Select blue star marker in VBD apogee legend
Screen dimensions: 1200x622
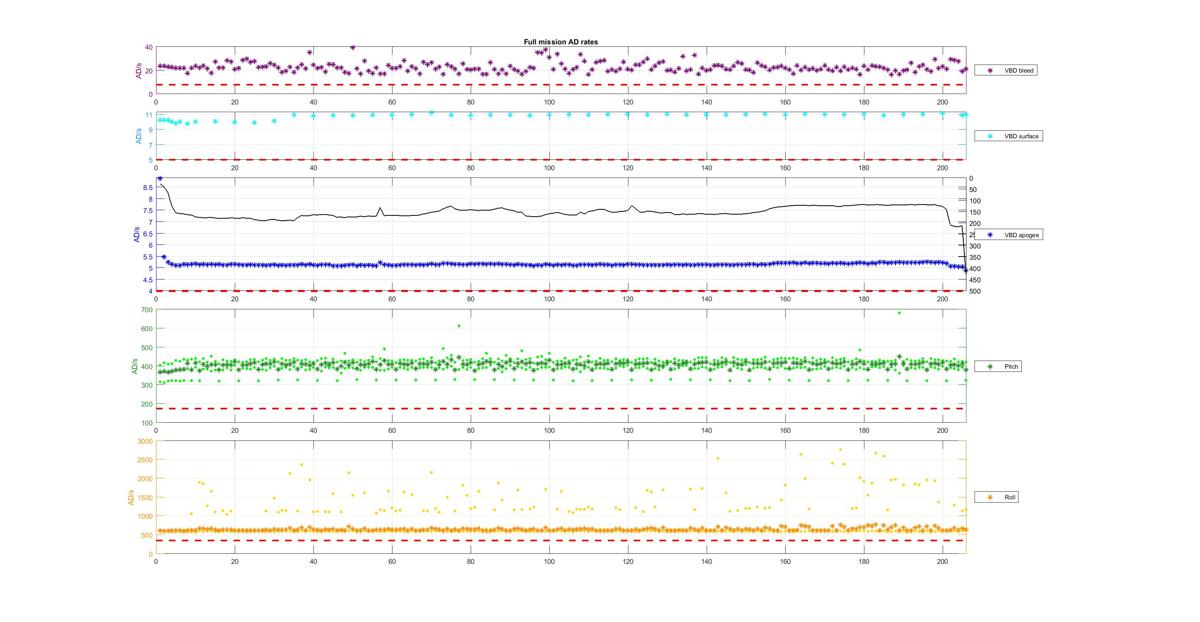tap(990, 234)
